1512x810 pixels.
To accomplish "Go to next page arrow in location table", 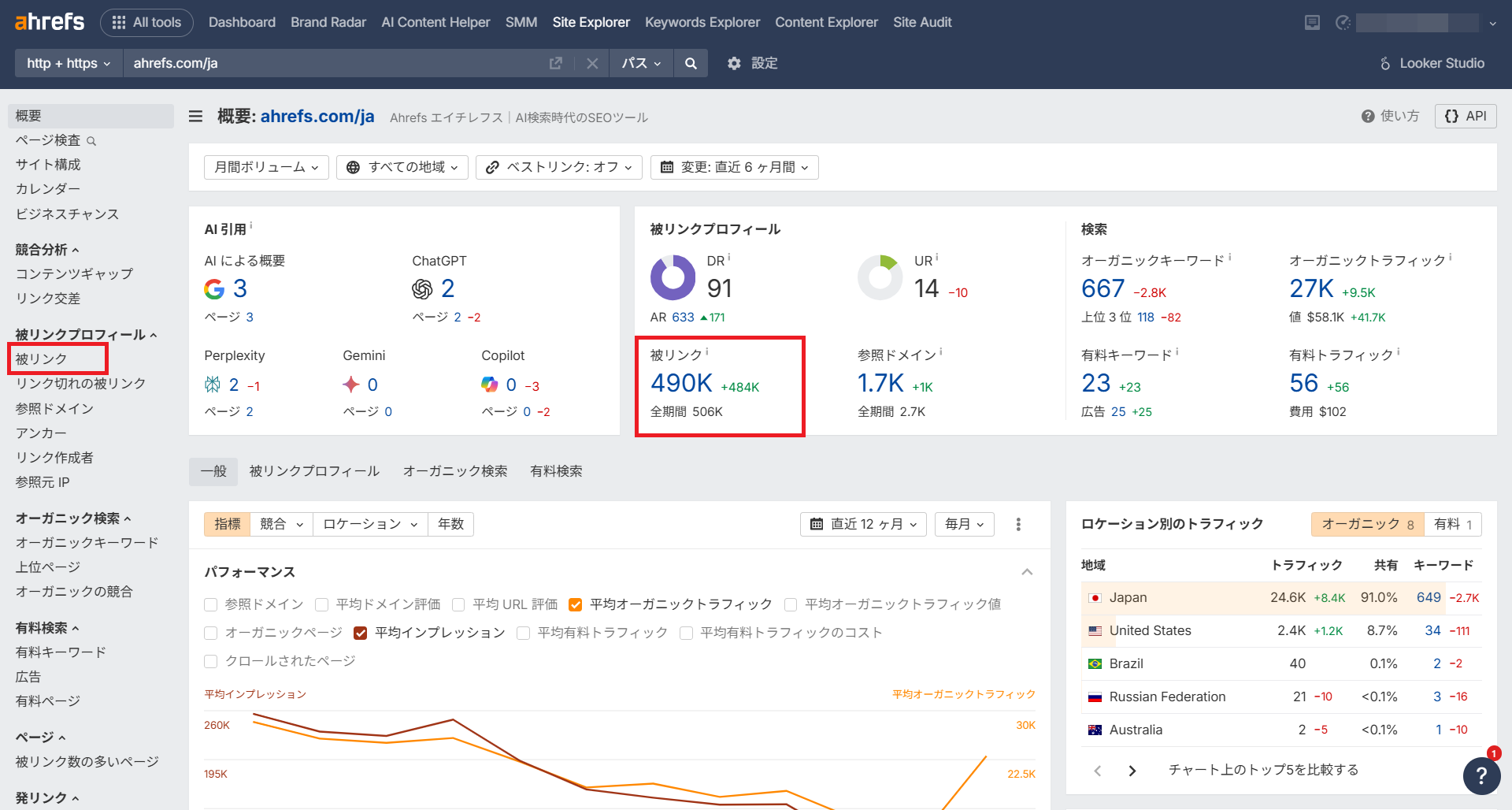I will coord(1132,771).
